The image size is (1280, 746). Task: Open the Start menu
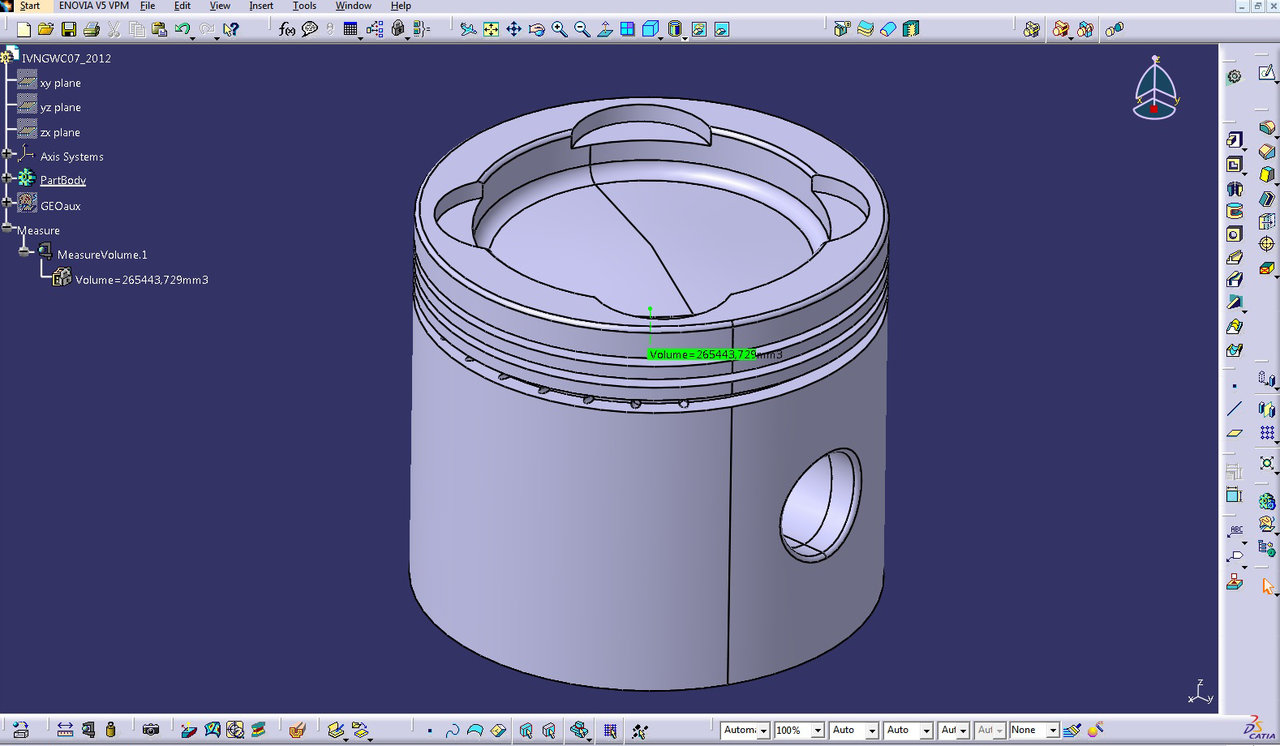pos(30,6)
